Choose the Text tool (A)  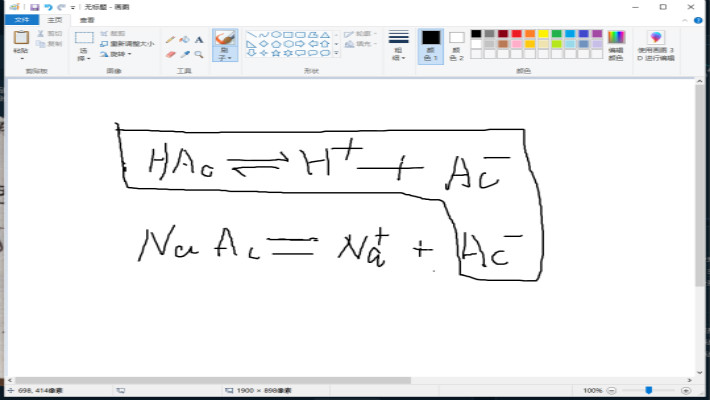pyautogui.click(x=198, y=40)
